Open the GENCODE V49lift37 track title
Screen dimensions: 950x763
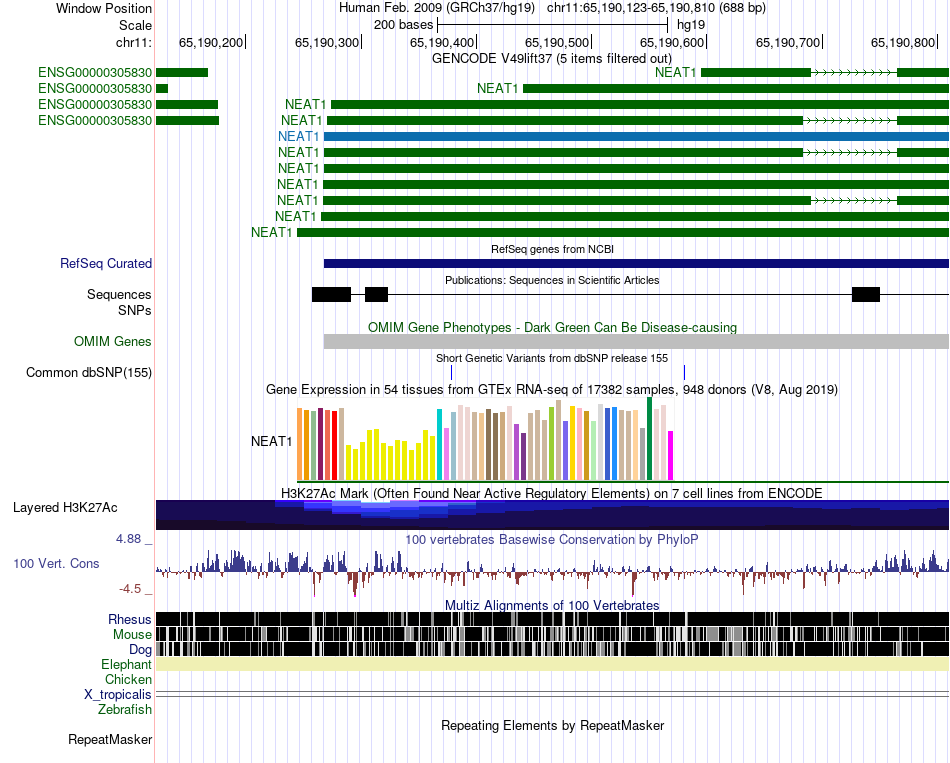pyautogui.click(x=552, y=59)
